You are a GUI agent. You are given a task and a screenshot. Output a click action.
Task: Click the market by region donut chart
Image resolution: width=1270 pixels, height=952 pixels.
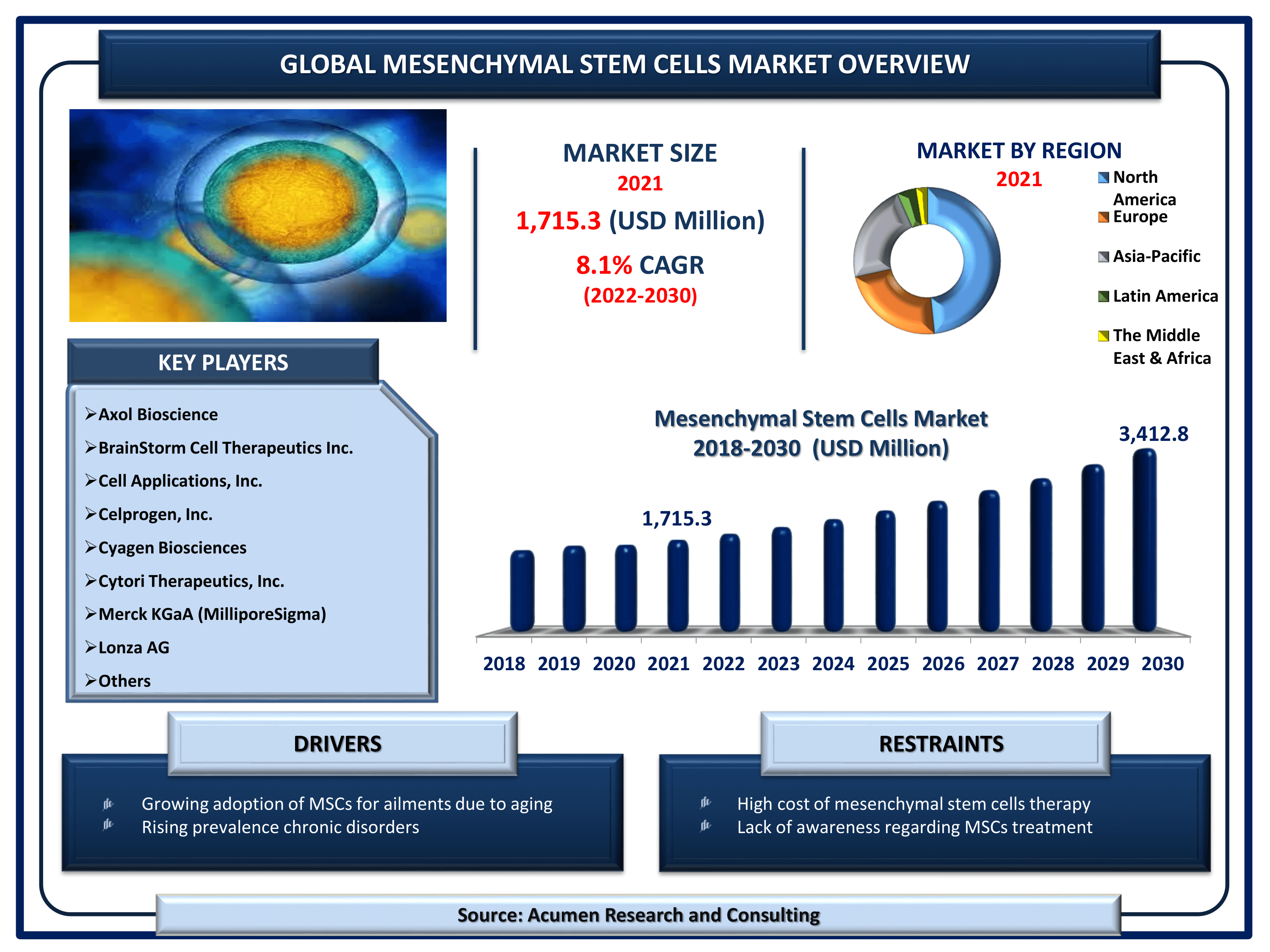(x=926, y=260)
